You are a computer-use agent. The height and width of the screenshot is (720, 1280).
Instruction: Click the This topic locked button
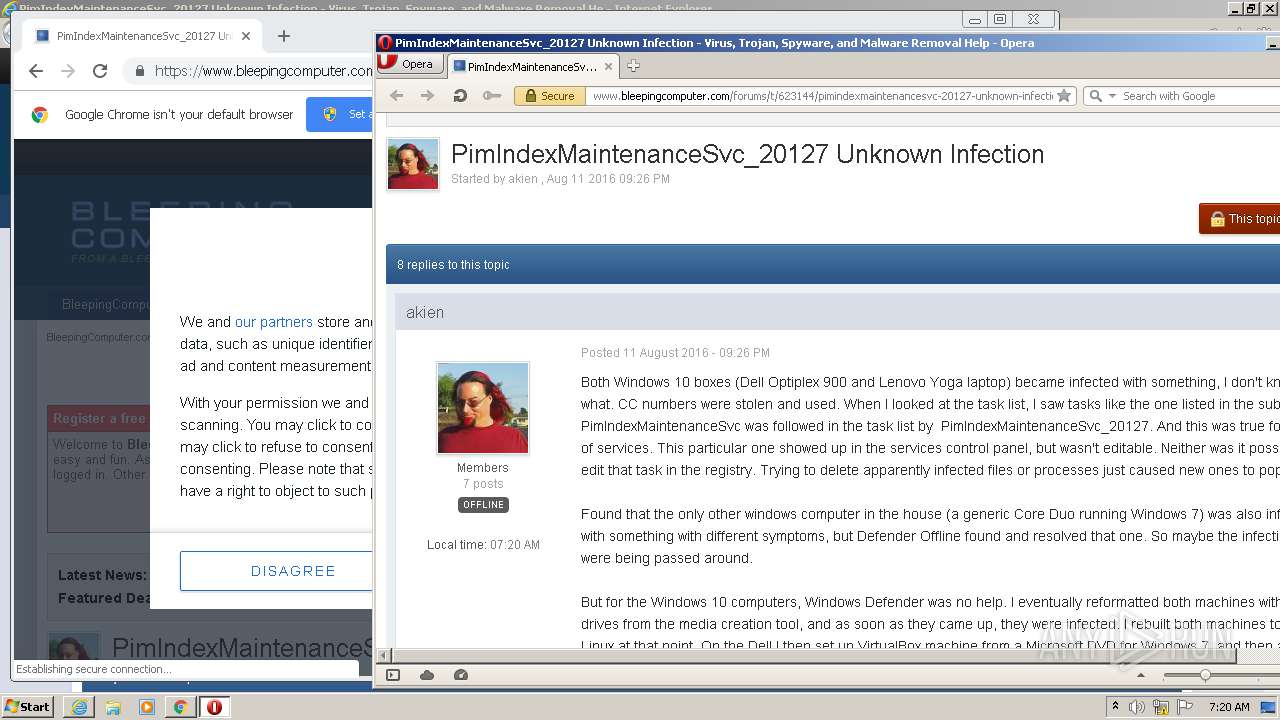(1240, 219)
